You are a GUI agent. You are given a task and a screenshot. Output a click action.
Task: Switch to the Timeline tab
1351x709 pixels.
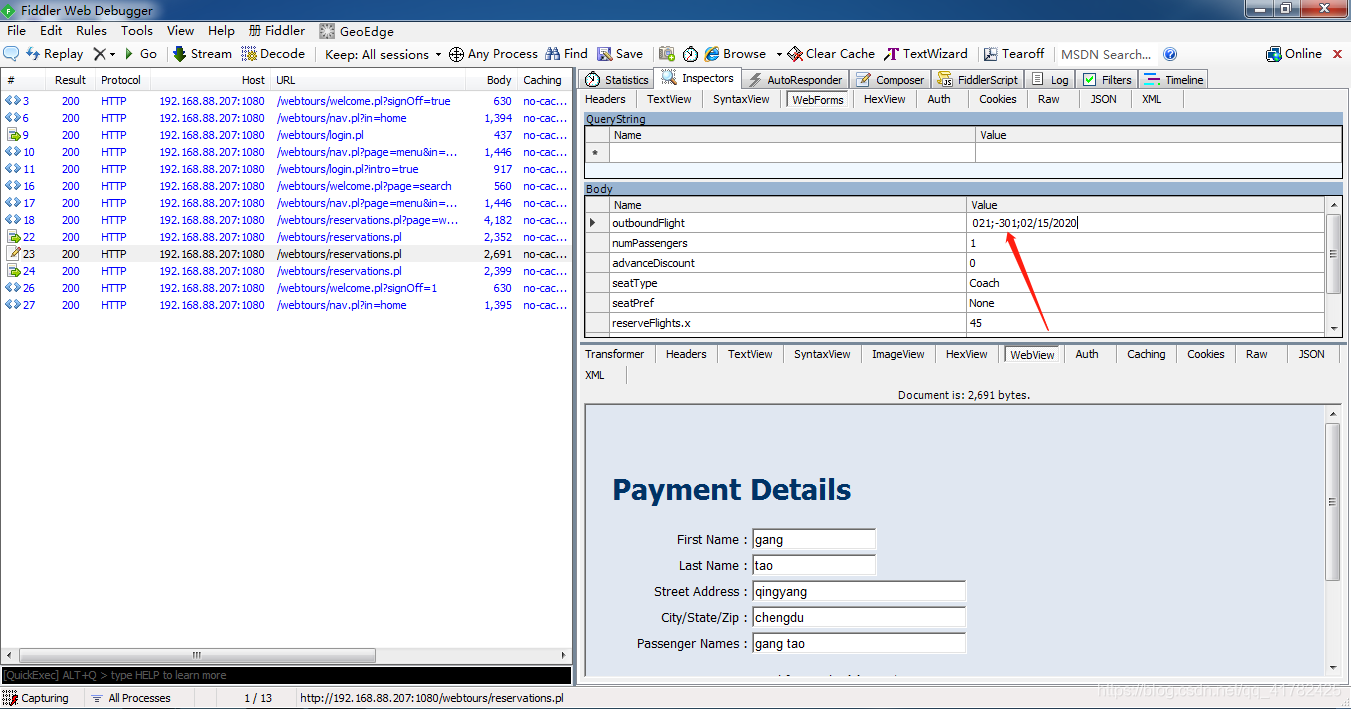pos(1174,80)
